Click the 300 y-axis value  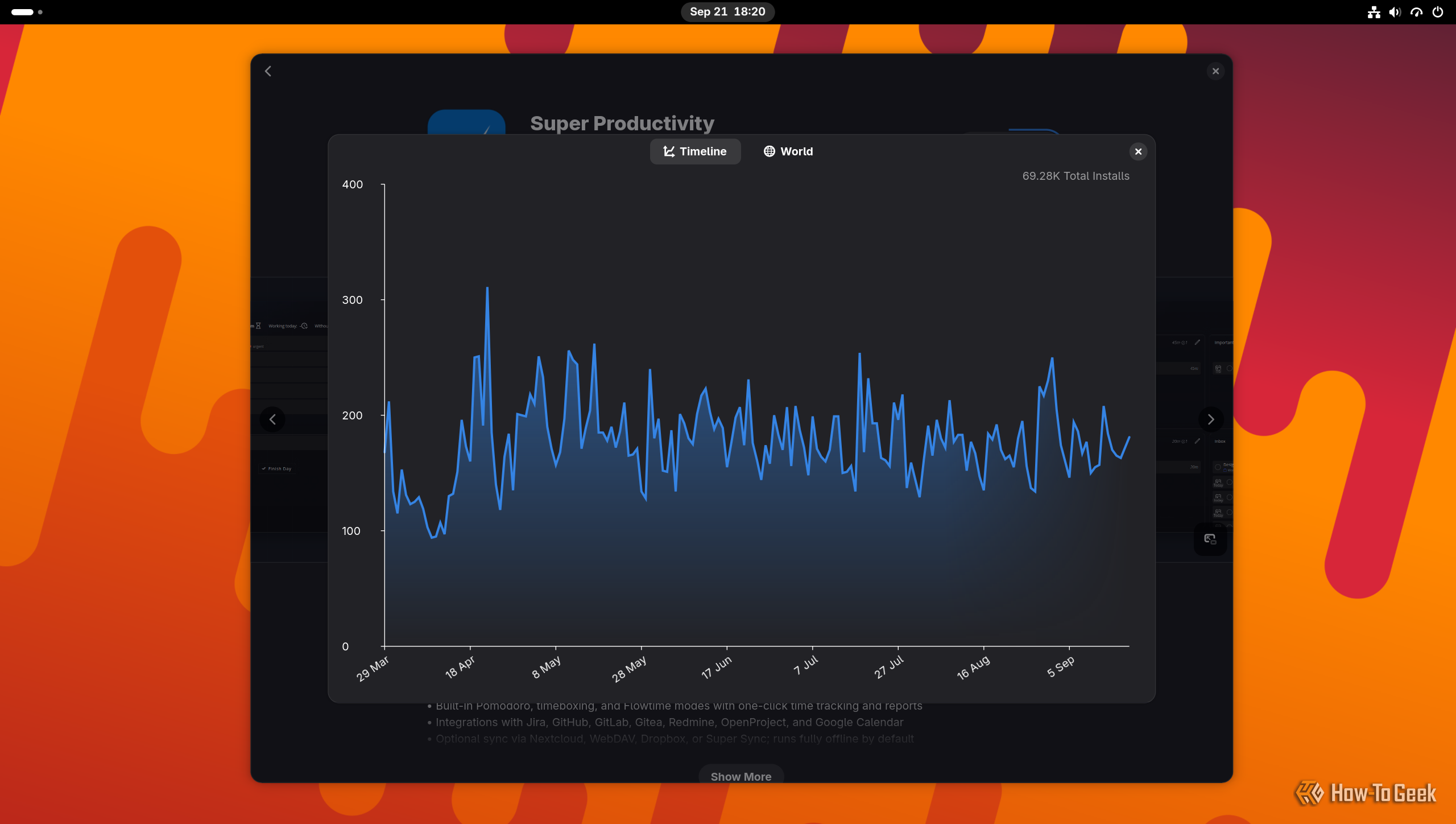click(x=352, y=300)
